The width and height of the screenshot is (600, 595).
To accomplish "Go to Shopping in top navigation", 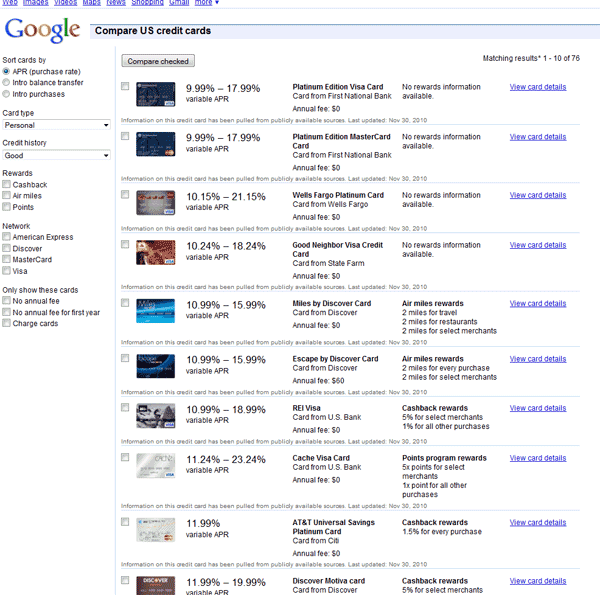I will point(147,2).
